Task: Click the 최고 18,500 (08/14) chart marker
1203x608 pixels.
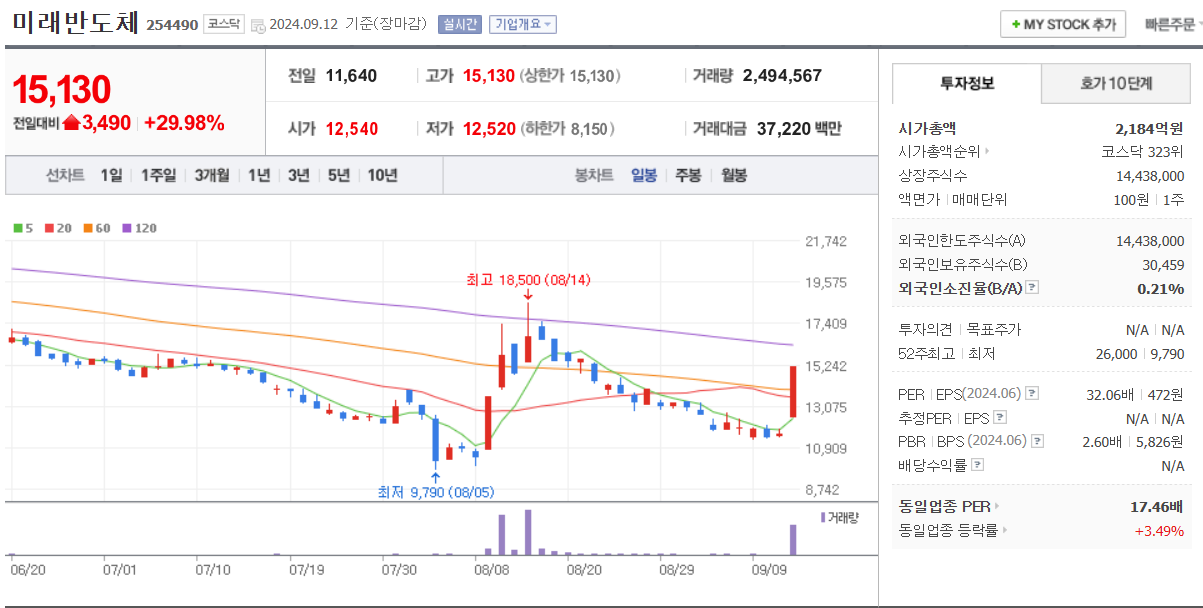Action: click(x=528, y=282)
